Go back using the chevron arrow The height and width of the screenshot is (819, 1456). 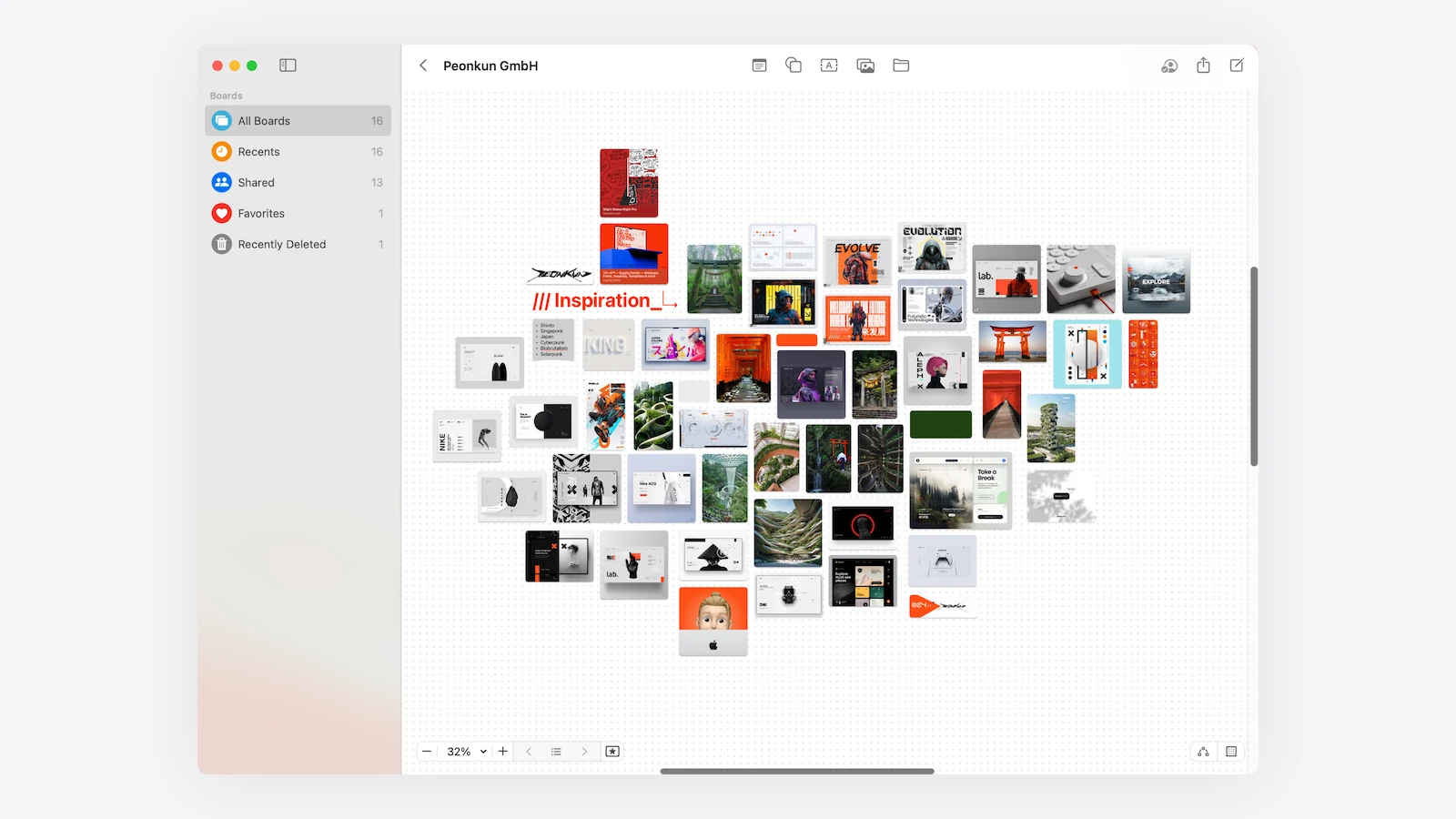coord(423,66)
